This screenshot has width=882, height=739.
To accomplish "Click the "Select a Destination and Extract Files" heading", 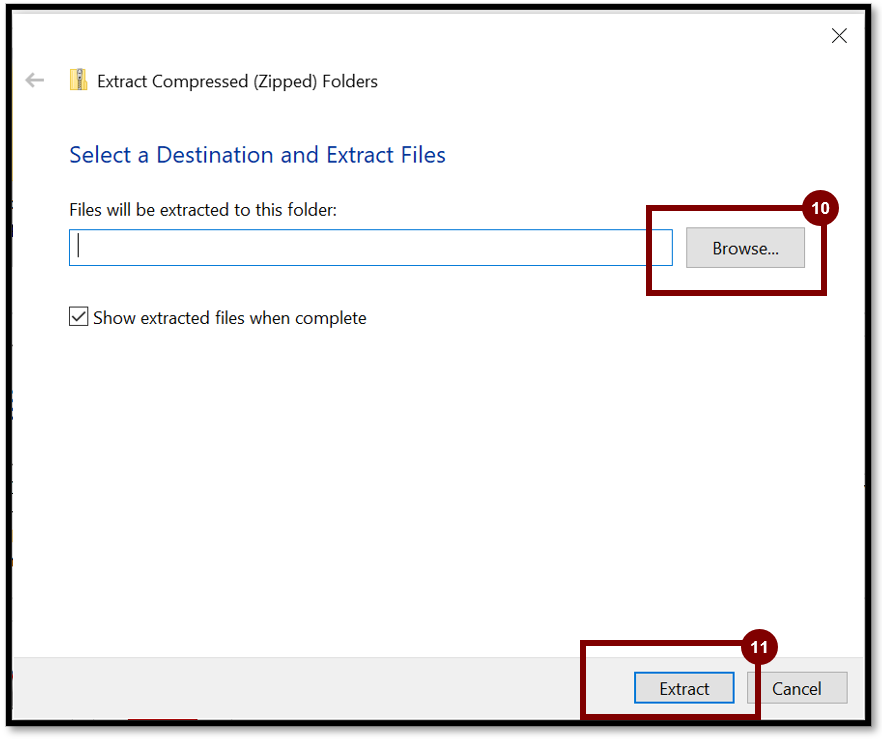I will (x=257, y=155).
